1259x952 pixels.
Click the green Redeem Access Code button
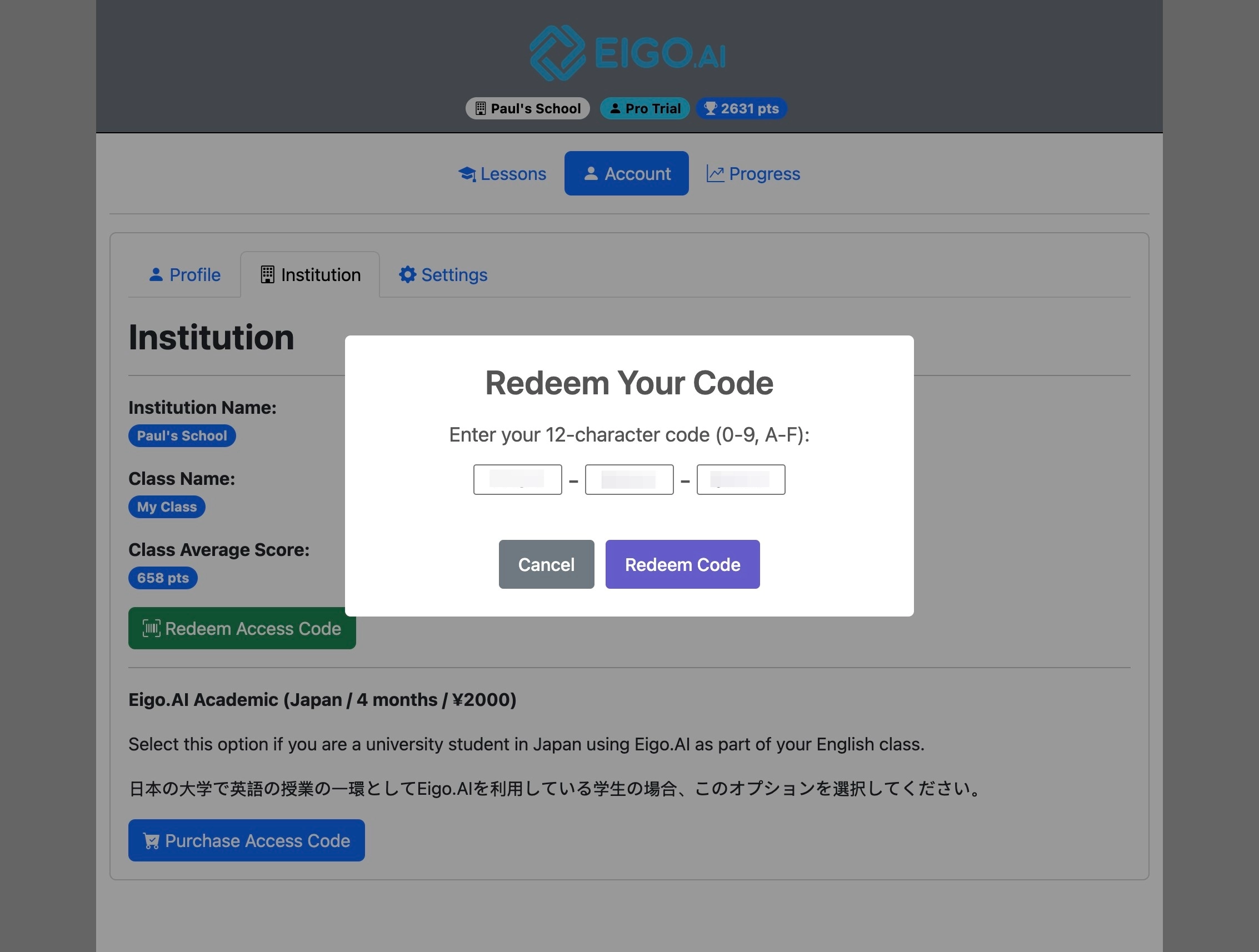point(242,628)
